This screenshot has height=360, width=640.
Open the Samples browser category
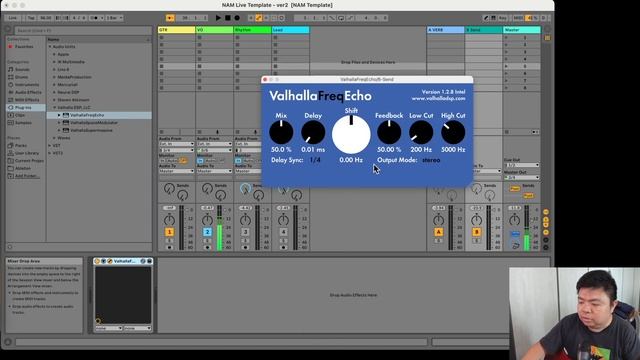pyautogui.click(x=23, y=122)
